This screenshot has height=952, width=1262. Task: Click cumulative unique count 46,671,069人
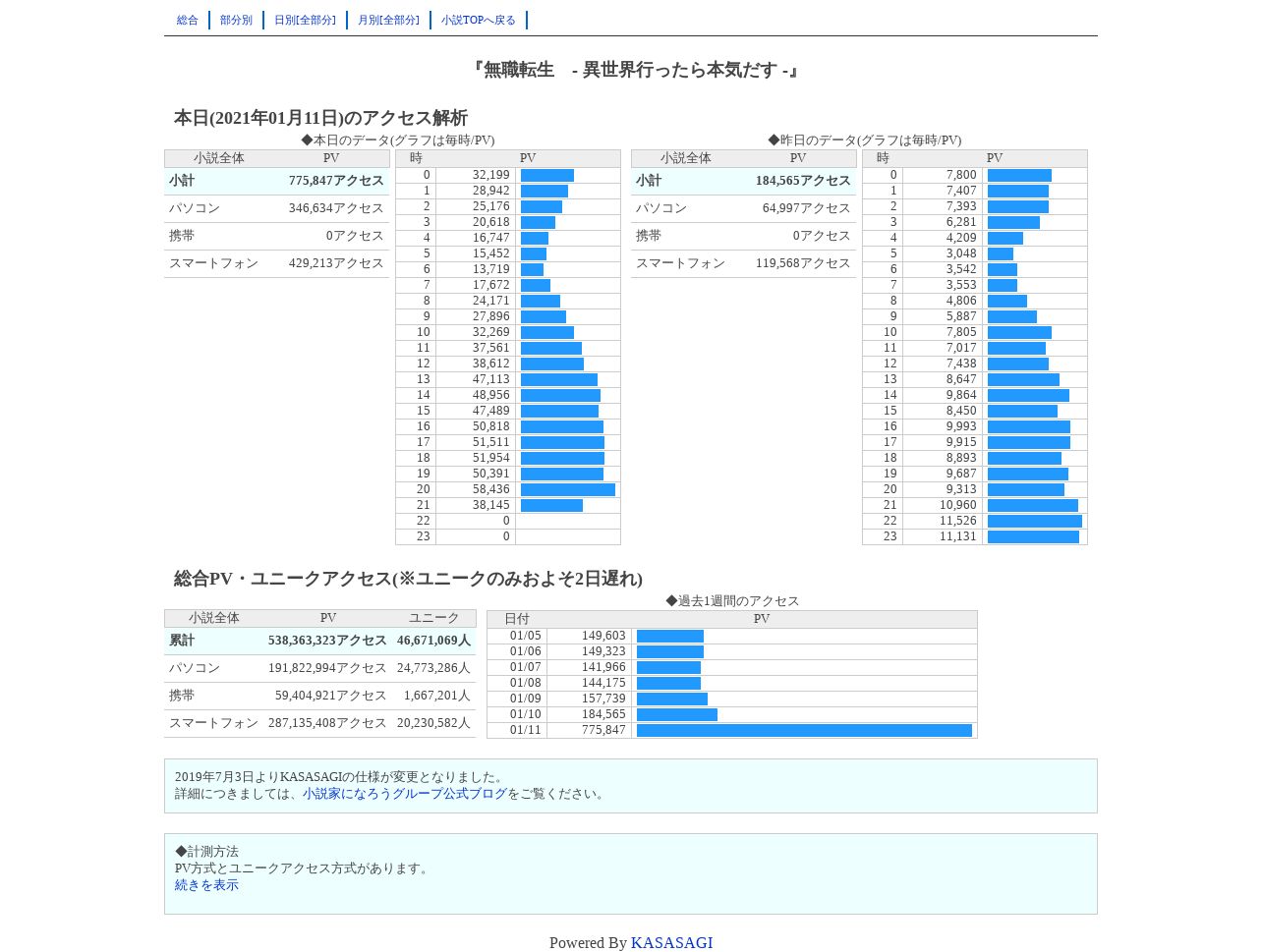(x=433, y=641)
